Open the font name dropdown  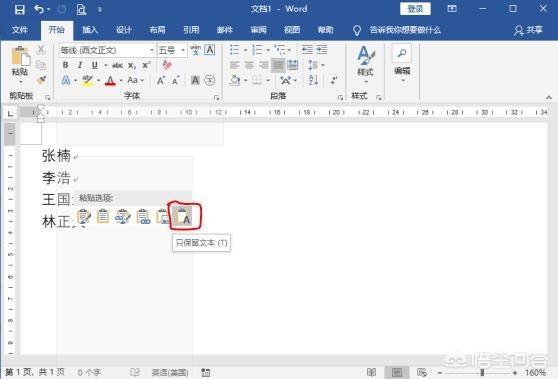152,50
